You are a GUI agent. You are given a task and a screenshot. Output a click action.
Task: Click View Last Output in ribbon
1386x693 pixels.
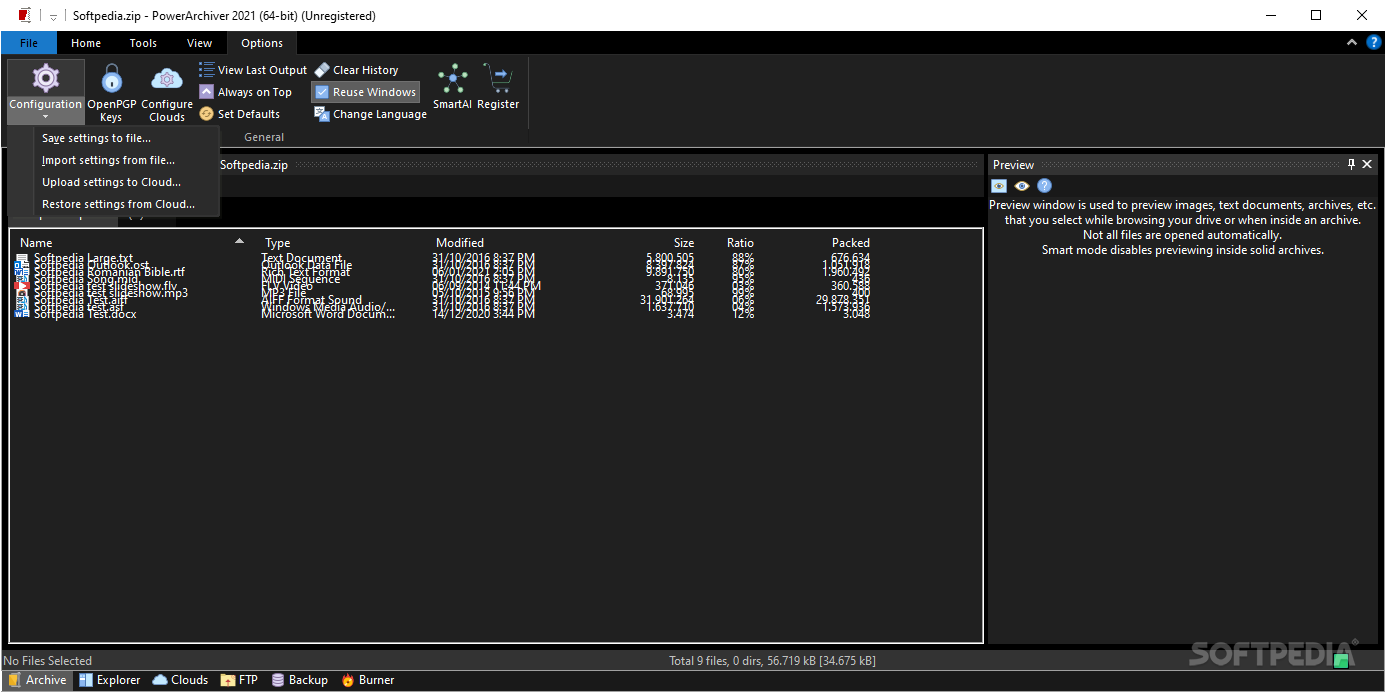(253, 70)
